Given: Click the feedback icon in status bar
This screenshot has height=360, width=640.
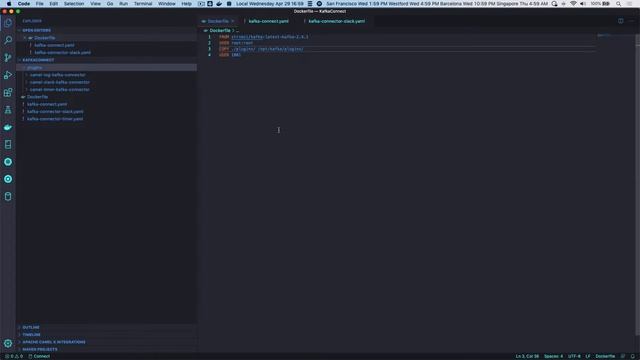Looking at the screenshot, I should [623, 356].
